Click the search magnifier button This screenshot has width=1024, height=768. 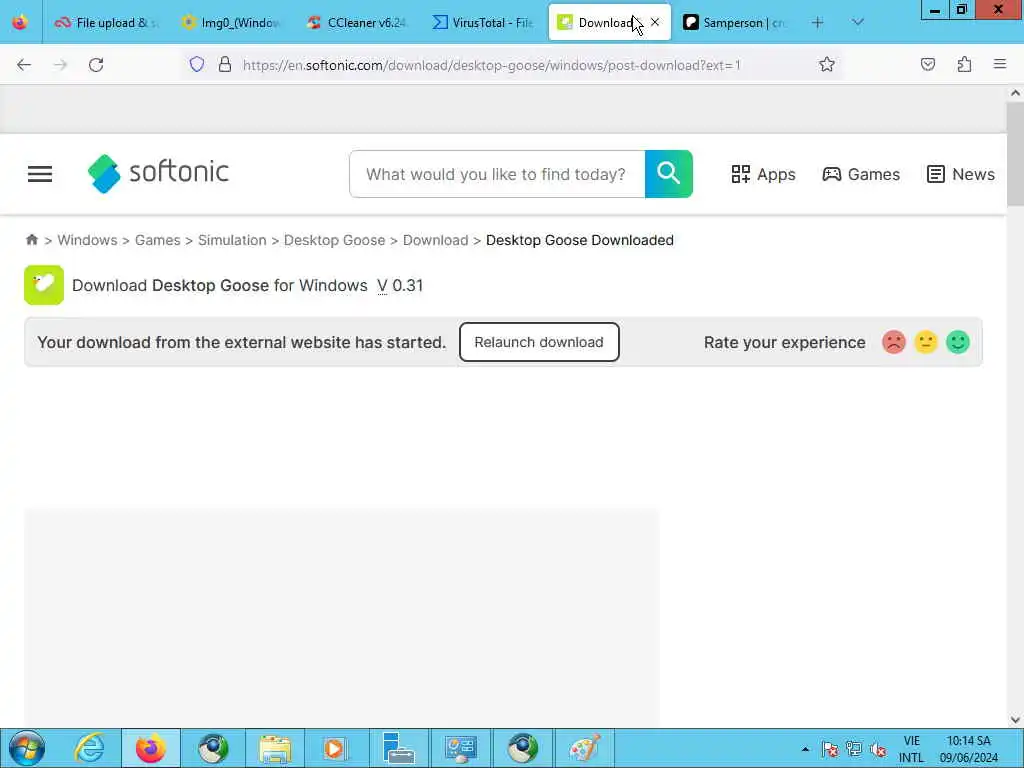tap(669, 174)
